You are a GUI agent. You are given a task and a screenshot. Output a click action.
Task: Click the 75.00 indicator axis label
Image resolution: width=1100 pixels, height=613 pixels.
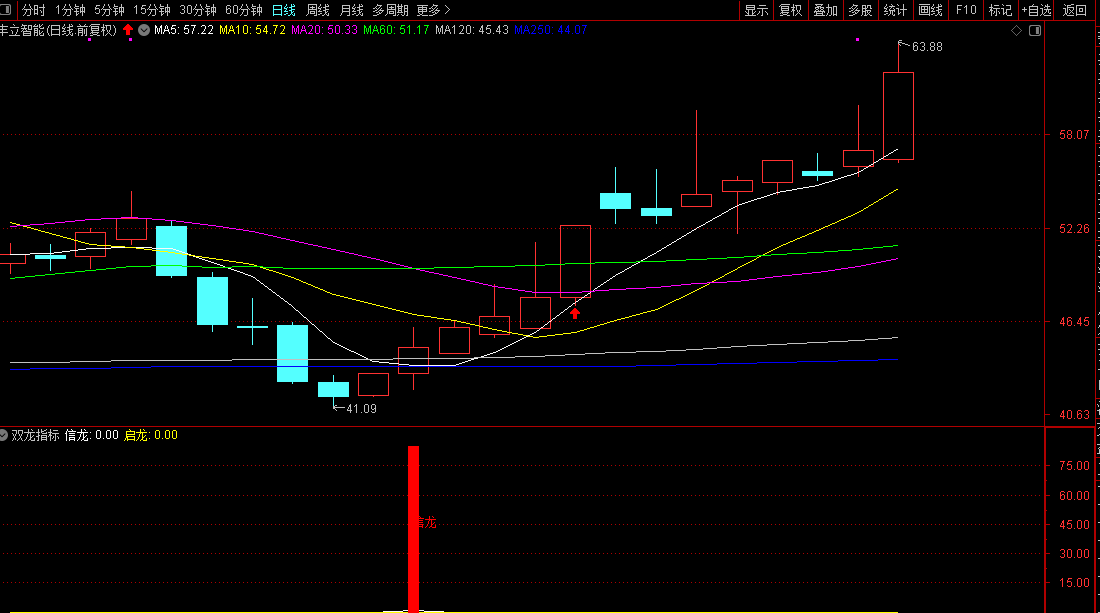pos(1074,466)
